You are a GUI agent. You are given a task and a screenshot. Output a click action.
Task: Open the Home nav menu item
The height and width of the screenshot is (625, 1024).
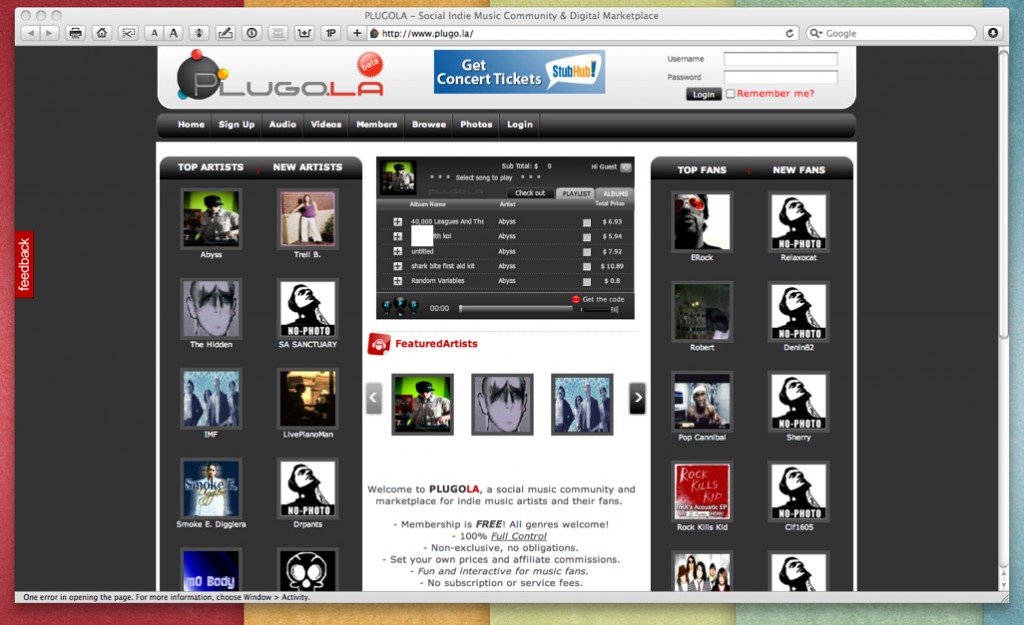click(191, 124)
